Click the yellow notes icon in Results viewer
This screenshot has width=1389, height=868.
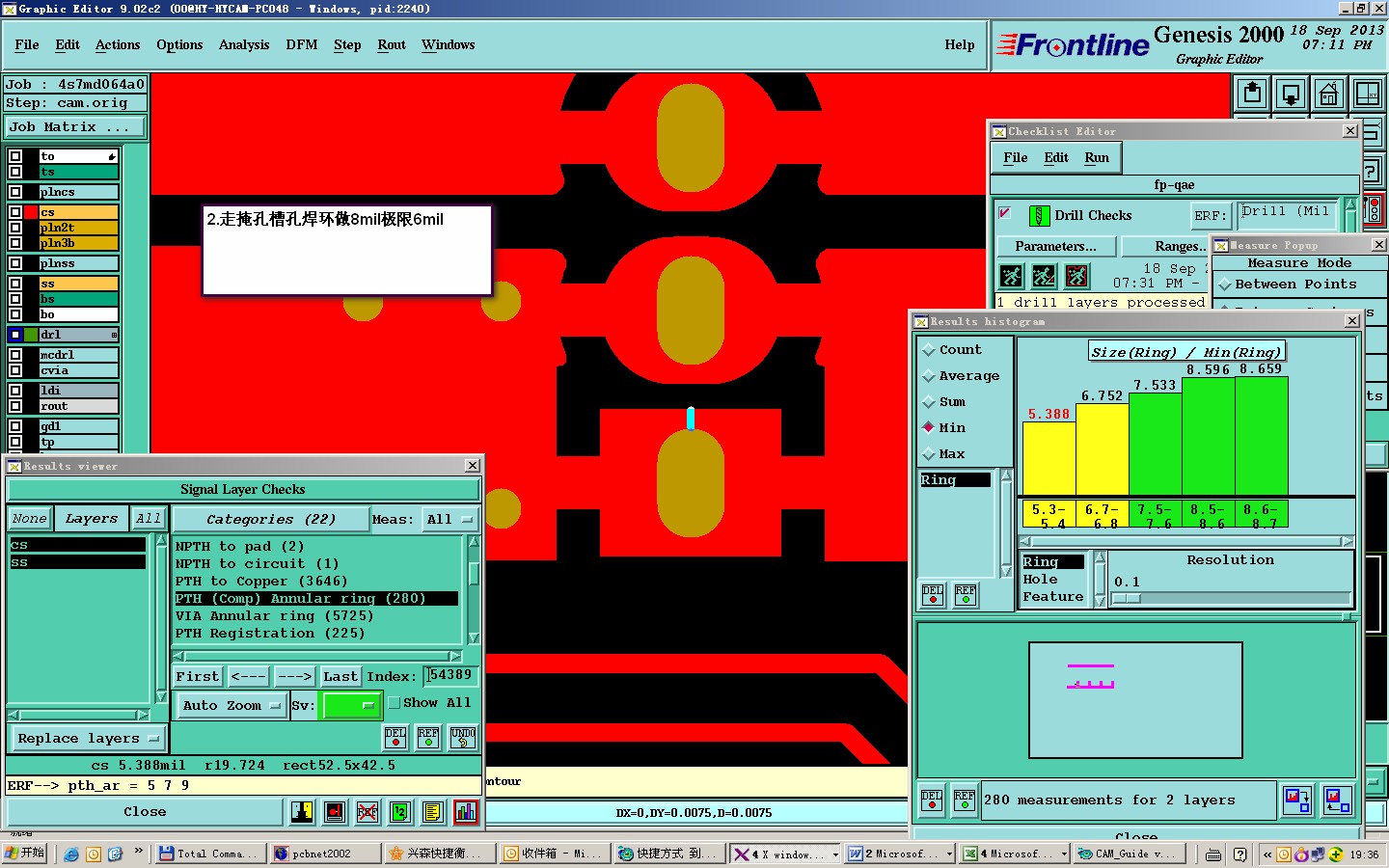(x=432, y=812)
